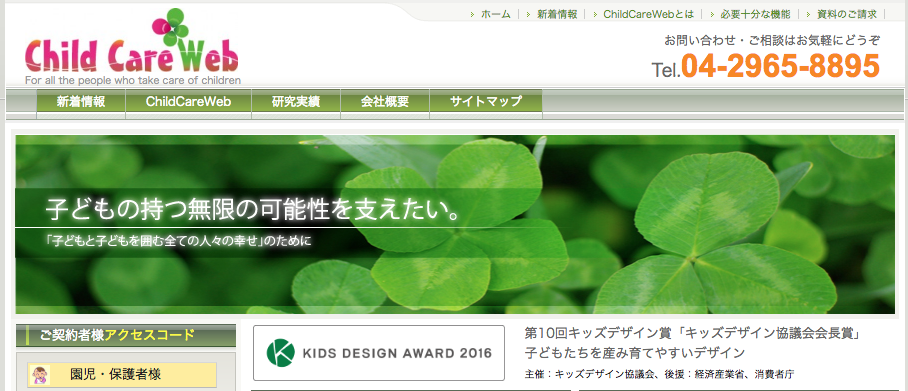Open the 新着情報 link in the top bar
The width and height of the screenshot is (908, 391).
click(557, 14)
